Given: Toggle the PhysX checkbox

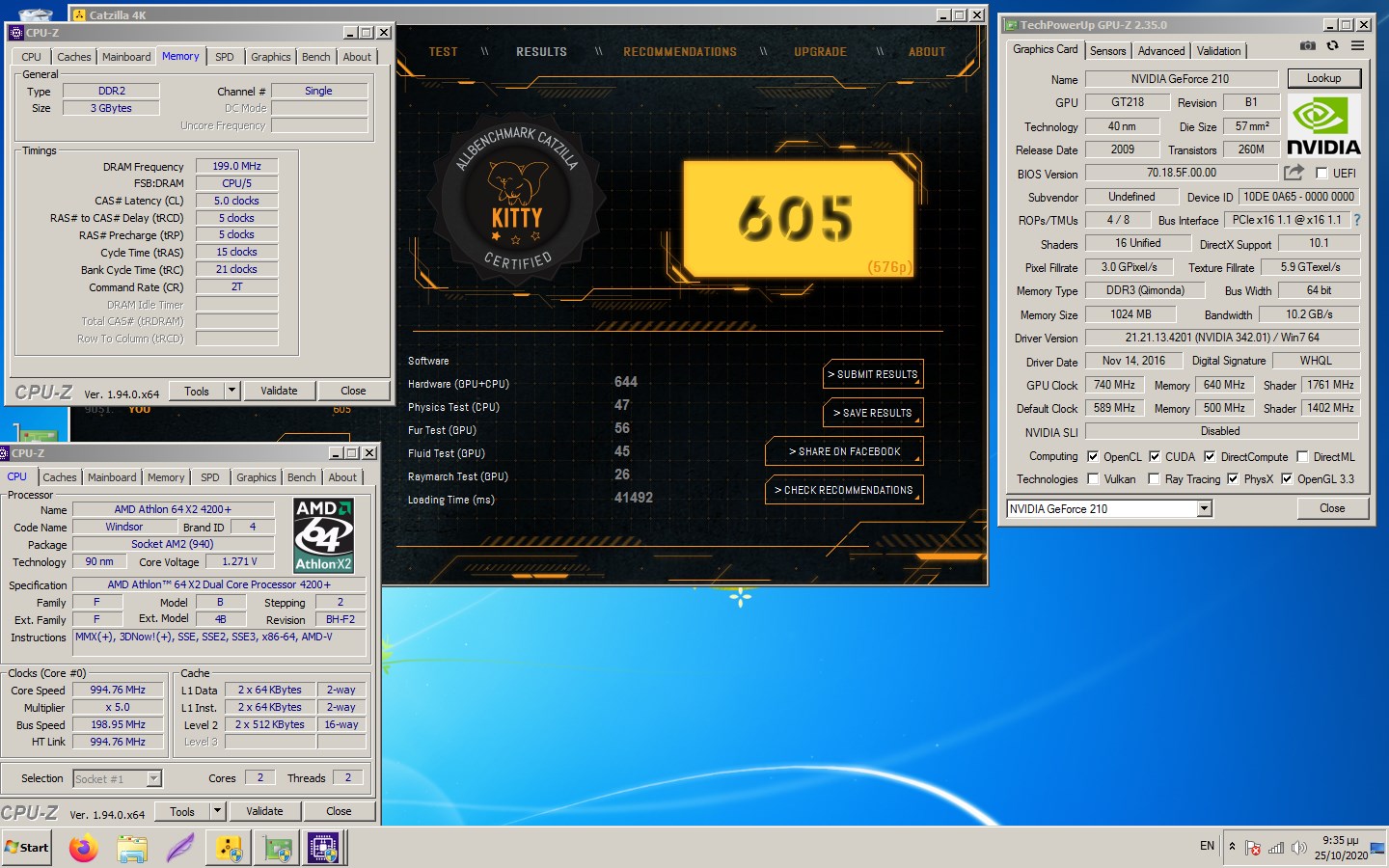Looking at the screenshot, I should point(1233,479).
